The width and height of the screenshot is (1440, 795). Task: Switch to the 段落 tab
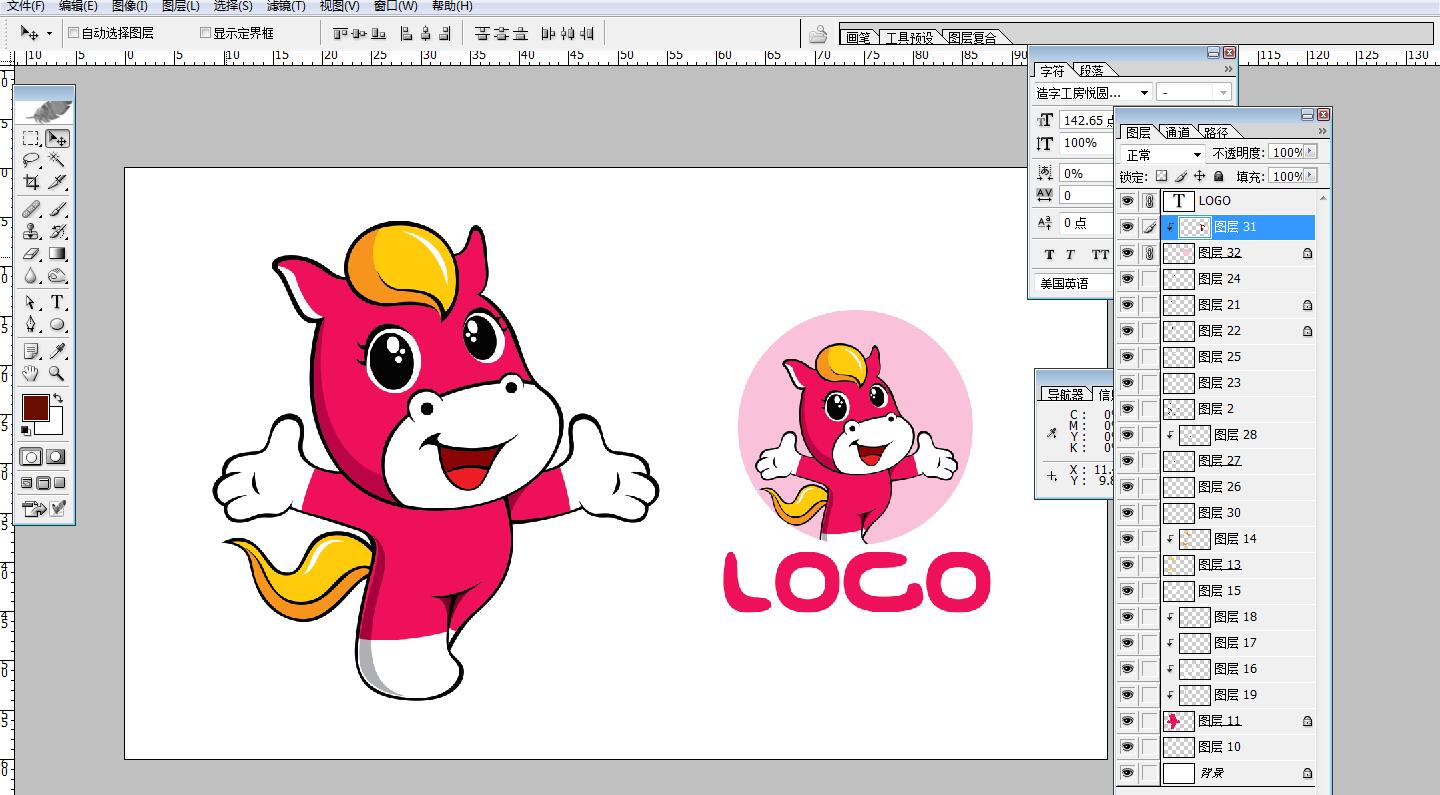click(1091, 70)
